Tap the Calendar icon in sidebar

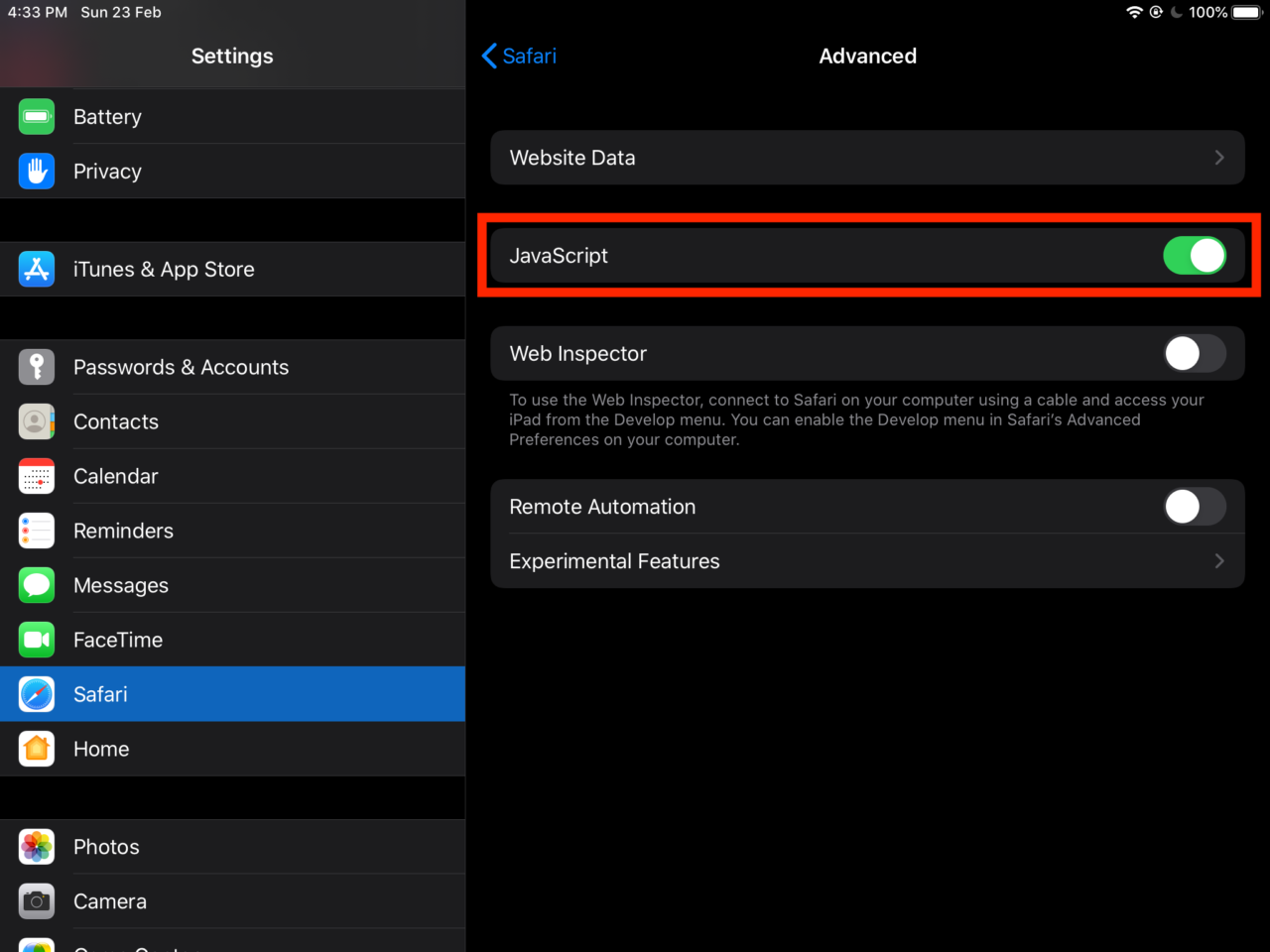click(x=37, y=477)
